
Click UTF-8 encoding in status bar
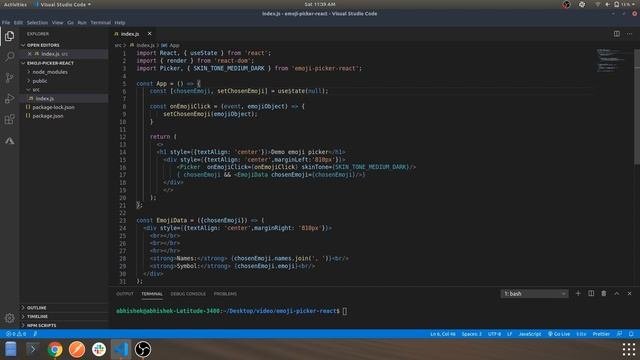pos(494,334)
